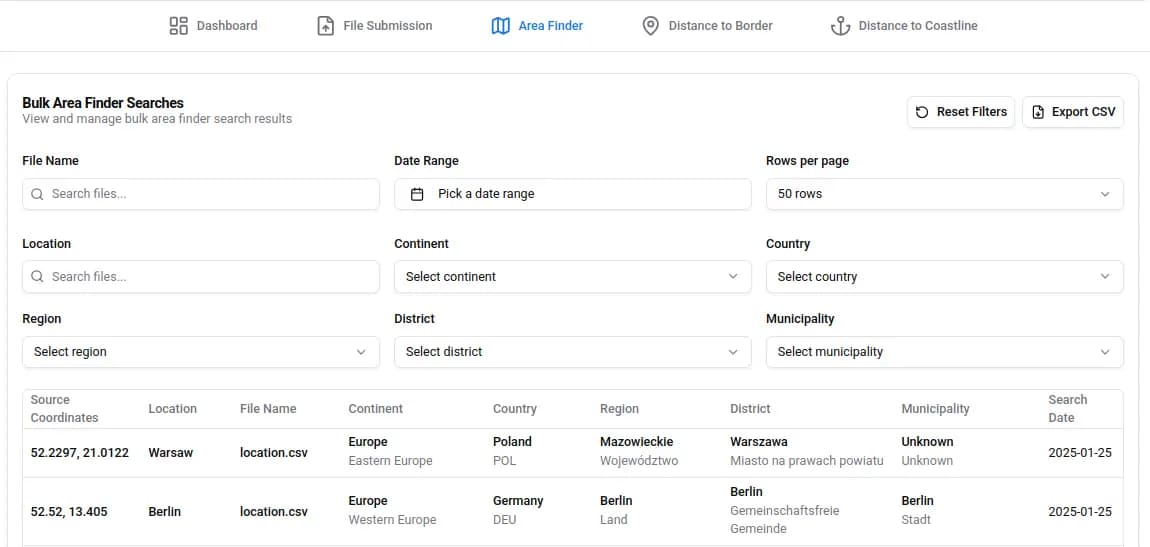Open the Rows per page dropdown

pyautogui.click(x=944, y=194)
